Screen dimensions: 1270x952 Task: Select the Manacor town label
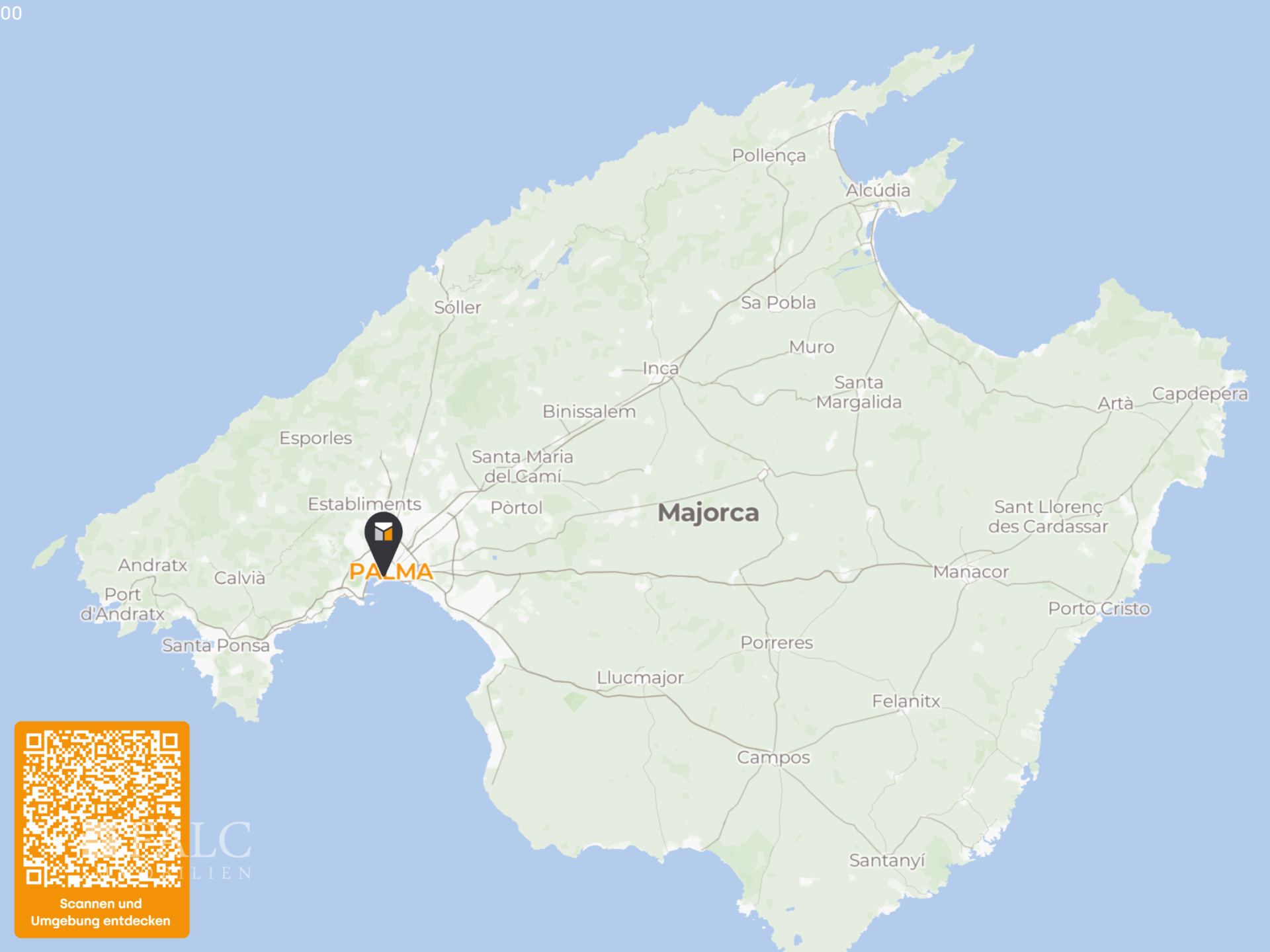coord(970,572)
